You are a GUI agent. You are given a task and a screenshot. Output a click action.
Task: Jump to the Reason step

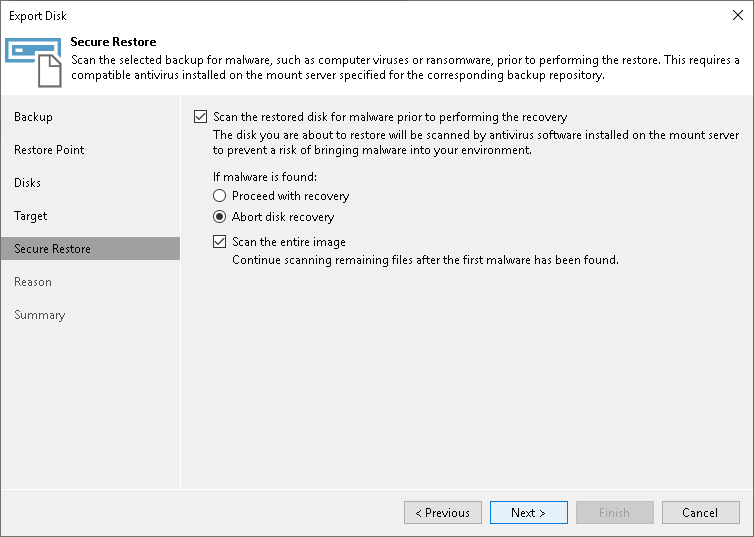click(33, 282)
